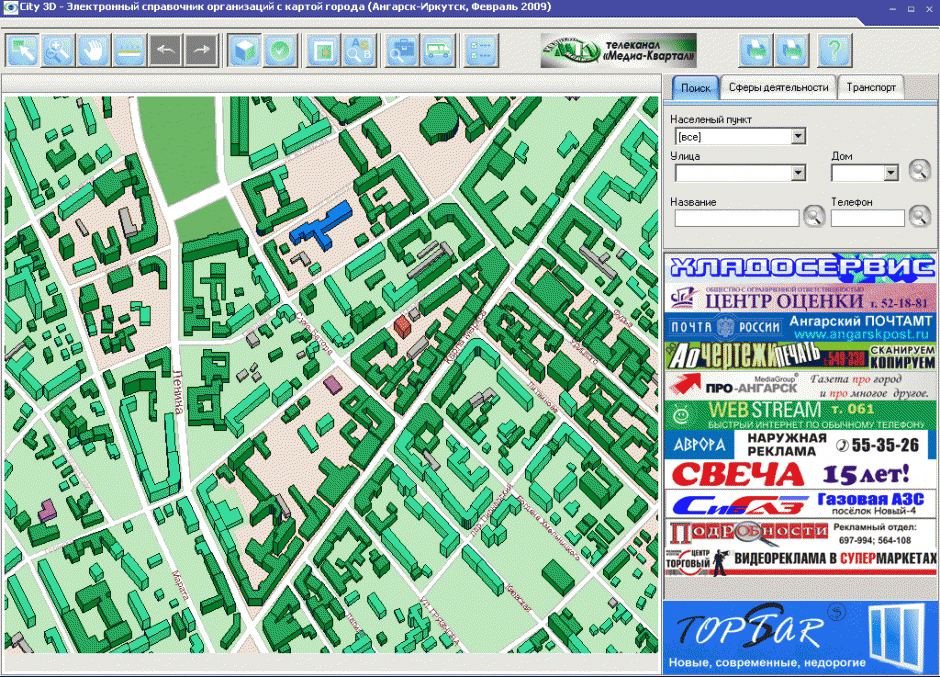Click the search magnifier beside Дом field

[x=919, y=170]
